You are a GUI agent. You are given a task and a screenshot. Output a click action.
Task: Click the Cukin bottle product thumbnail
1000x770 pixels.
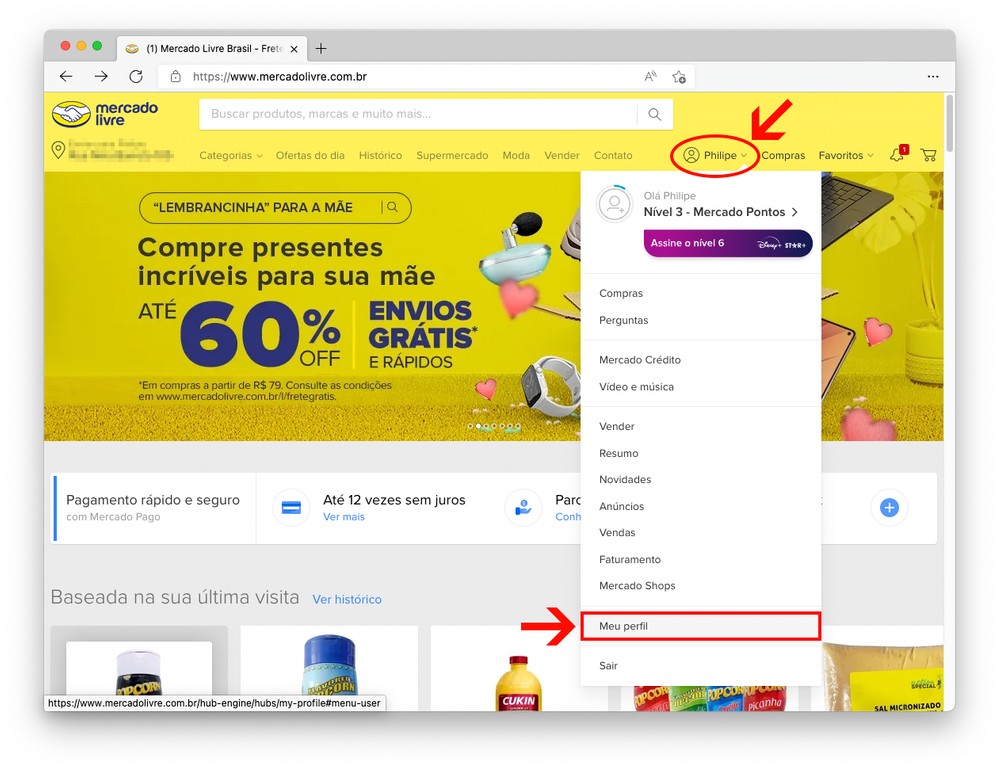pos(519,683)
